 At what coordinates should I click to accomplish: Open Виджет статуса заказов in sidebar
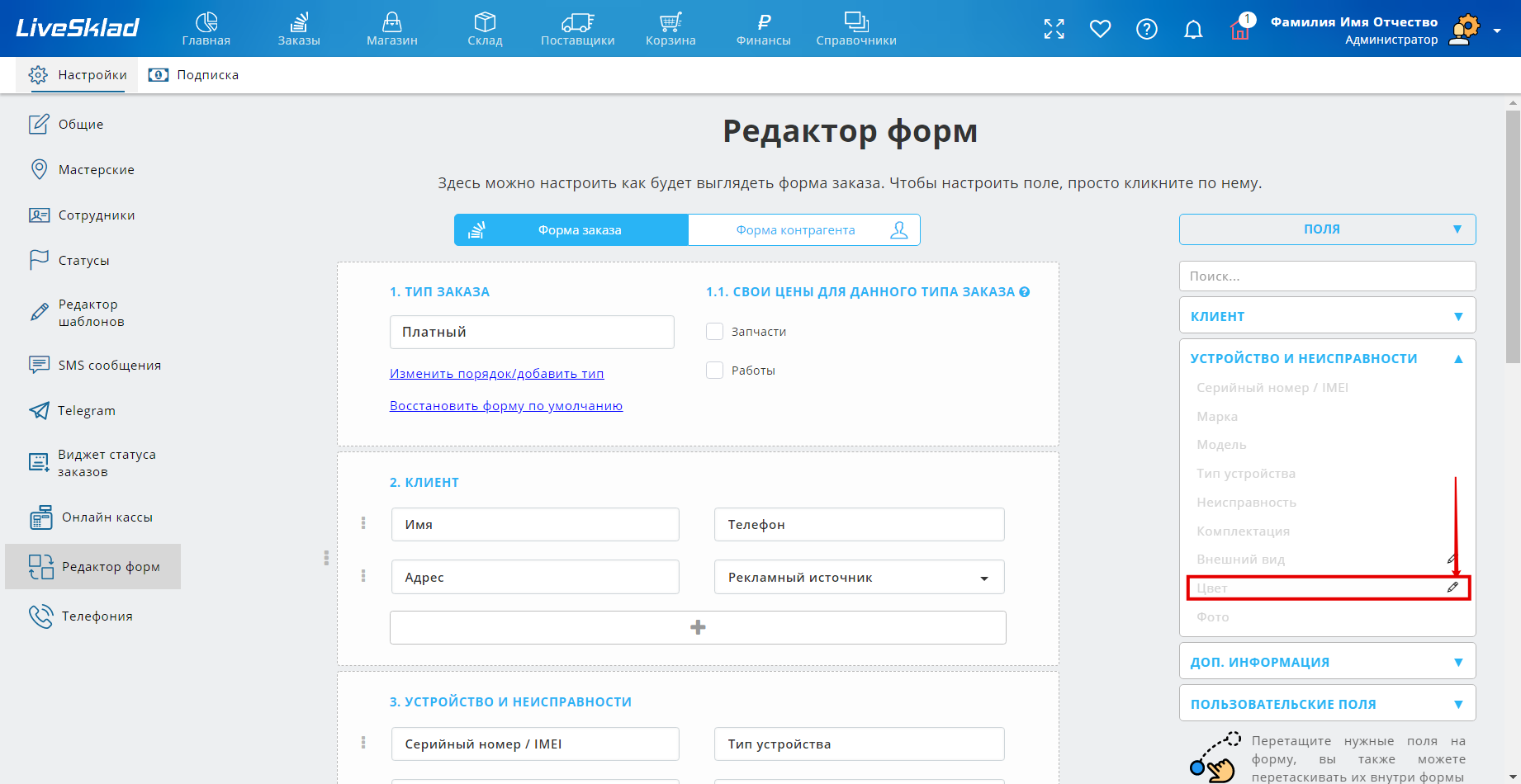tap(92, 463)
